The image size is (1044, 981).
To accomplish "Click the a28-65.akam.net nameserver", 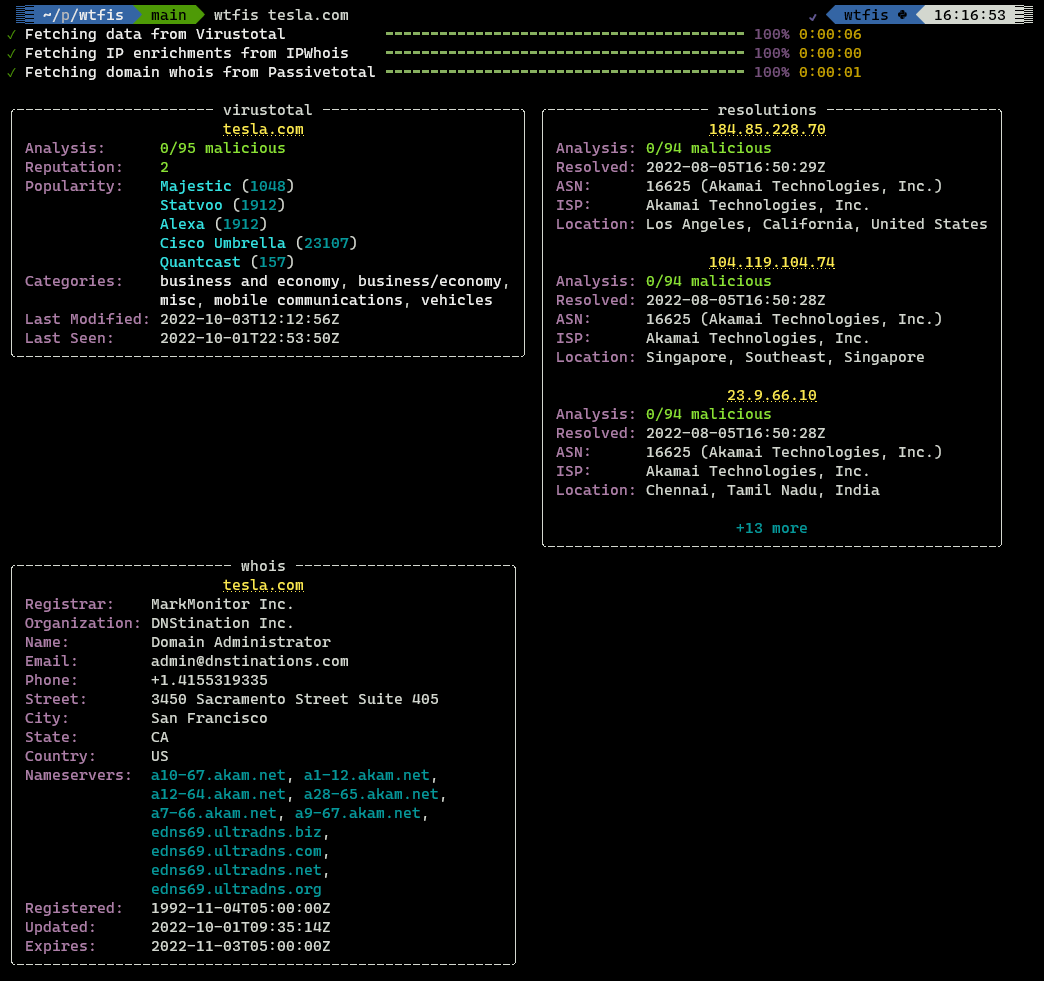I will click(372, 795).
